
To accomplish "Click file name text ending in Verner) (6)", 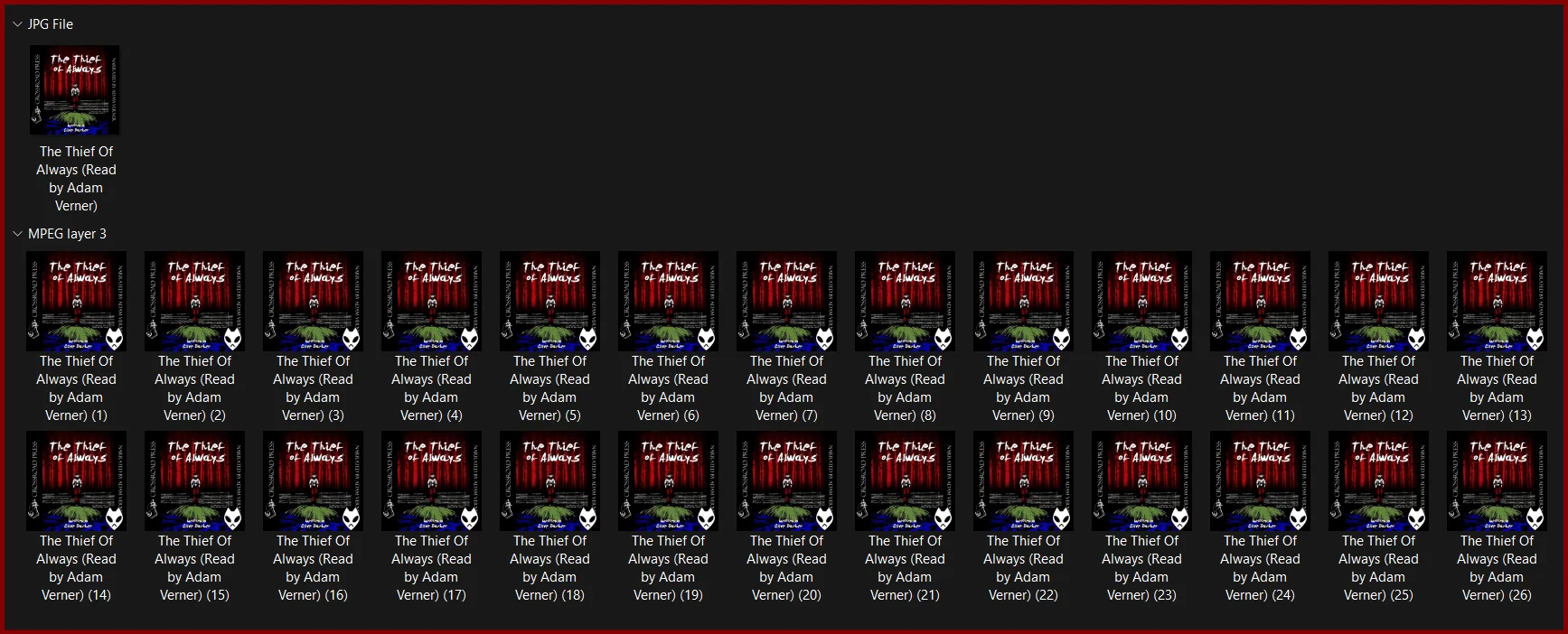I will pos(668,388).
